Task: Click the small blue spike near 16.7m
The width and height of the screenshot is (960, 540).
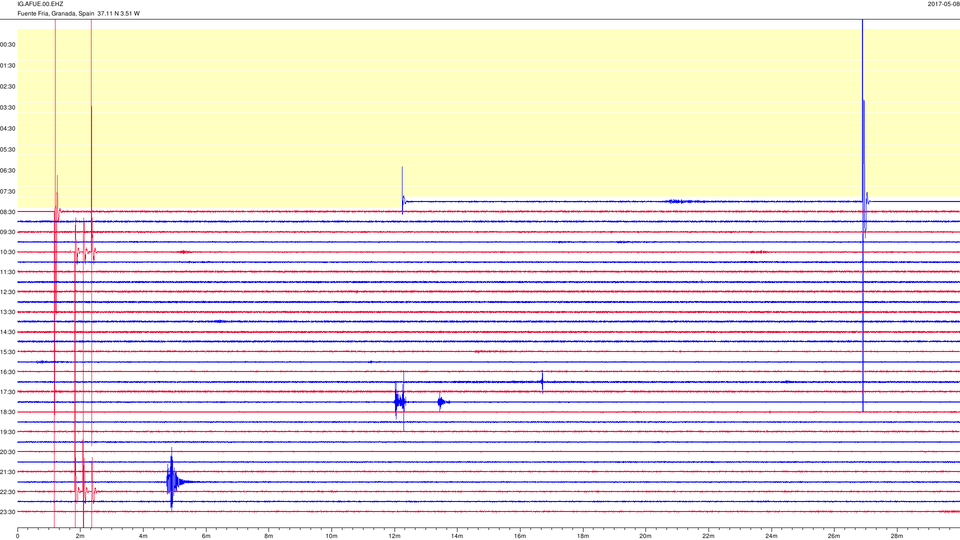Action: click(542, 381)
